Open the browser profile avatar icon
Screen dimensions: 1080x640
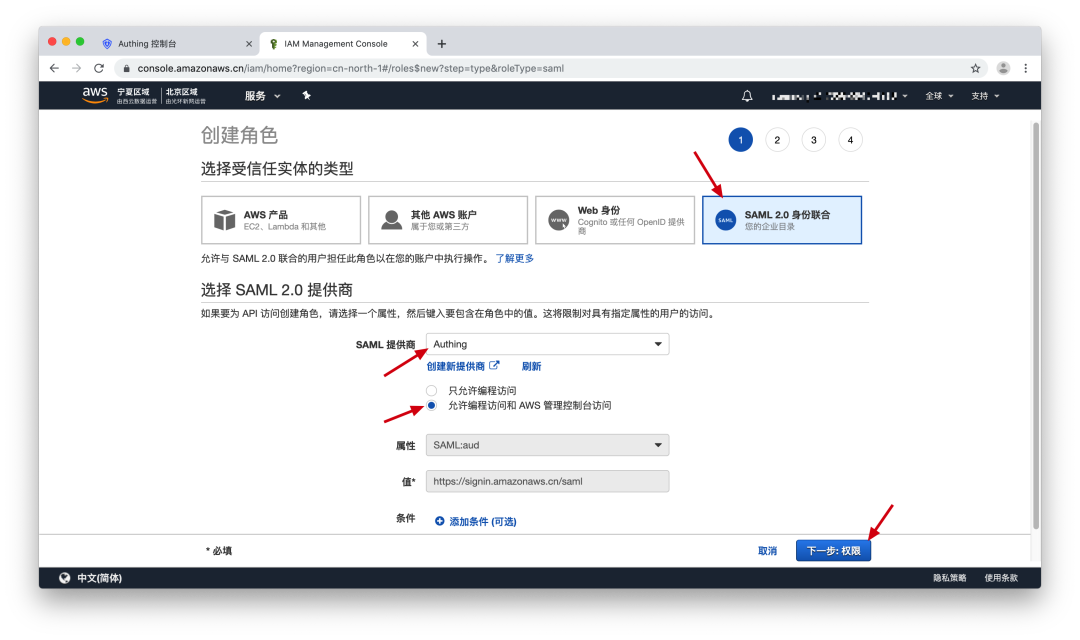pos(1003,68)
